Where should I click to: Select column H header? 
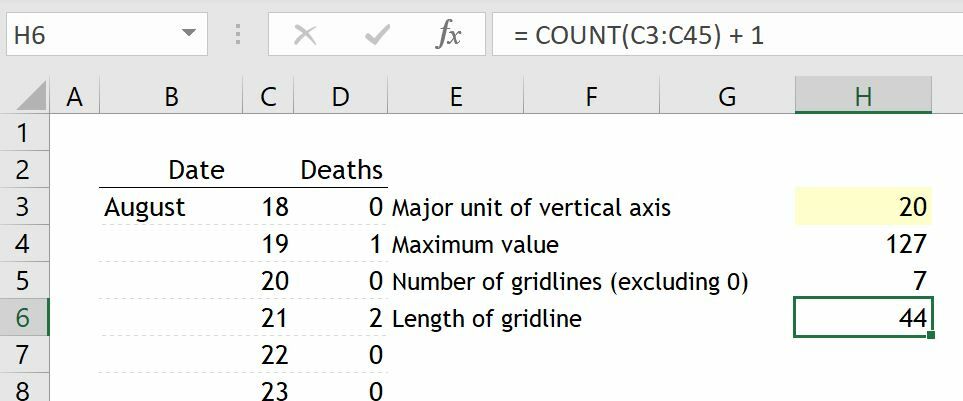pos(863,97)
